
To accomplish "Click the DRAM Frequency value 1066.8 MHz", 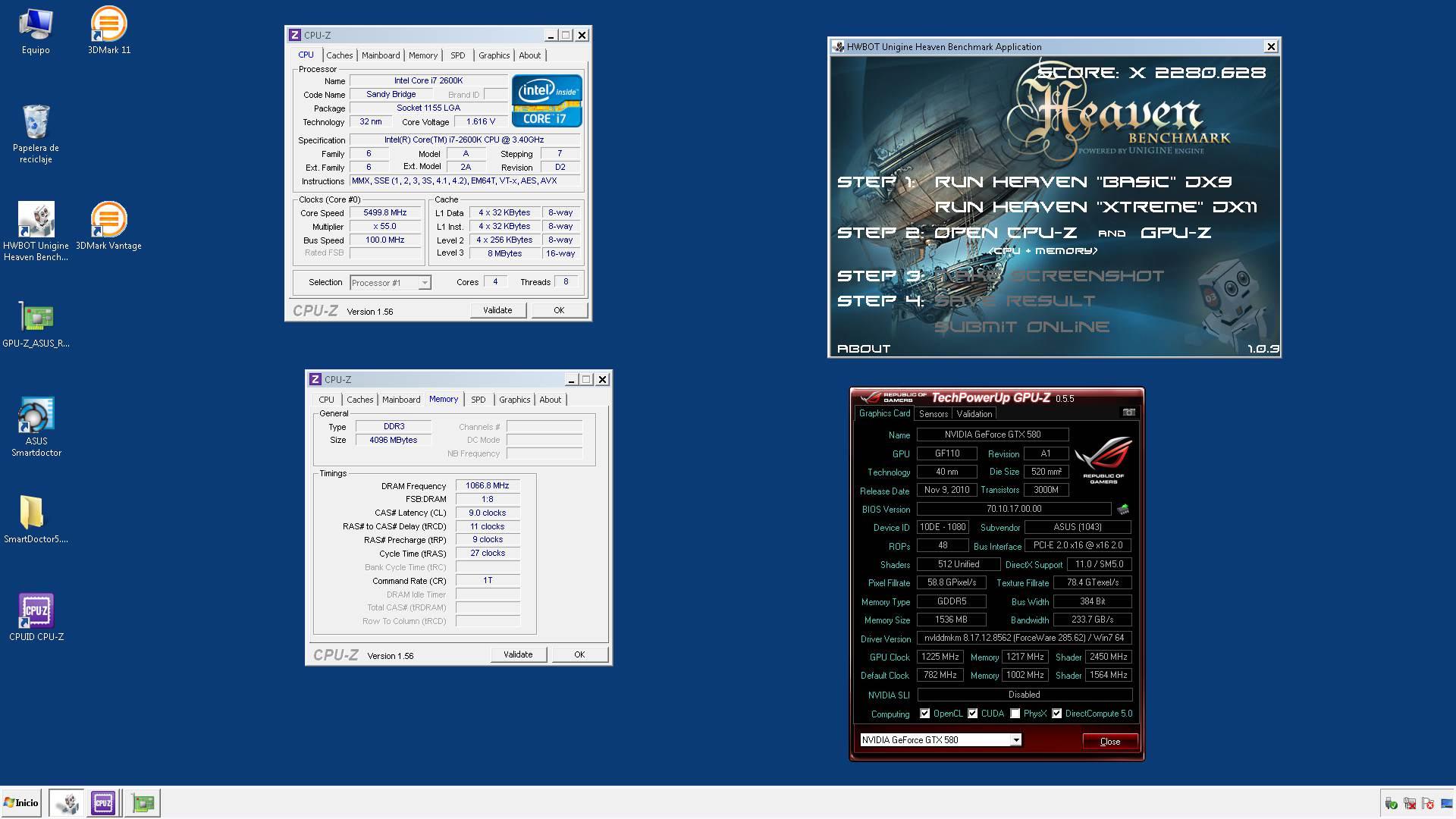I will click(488, 485).
